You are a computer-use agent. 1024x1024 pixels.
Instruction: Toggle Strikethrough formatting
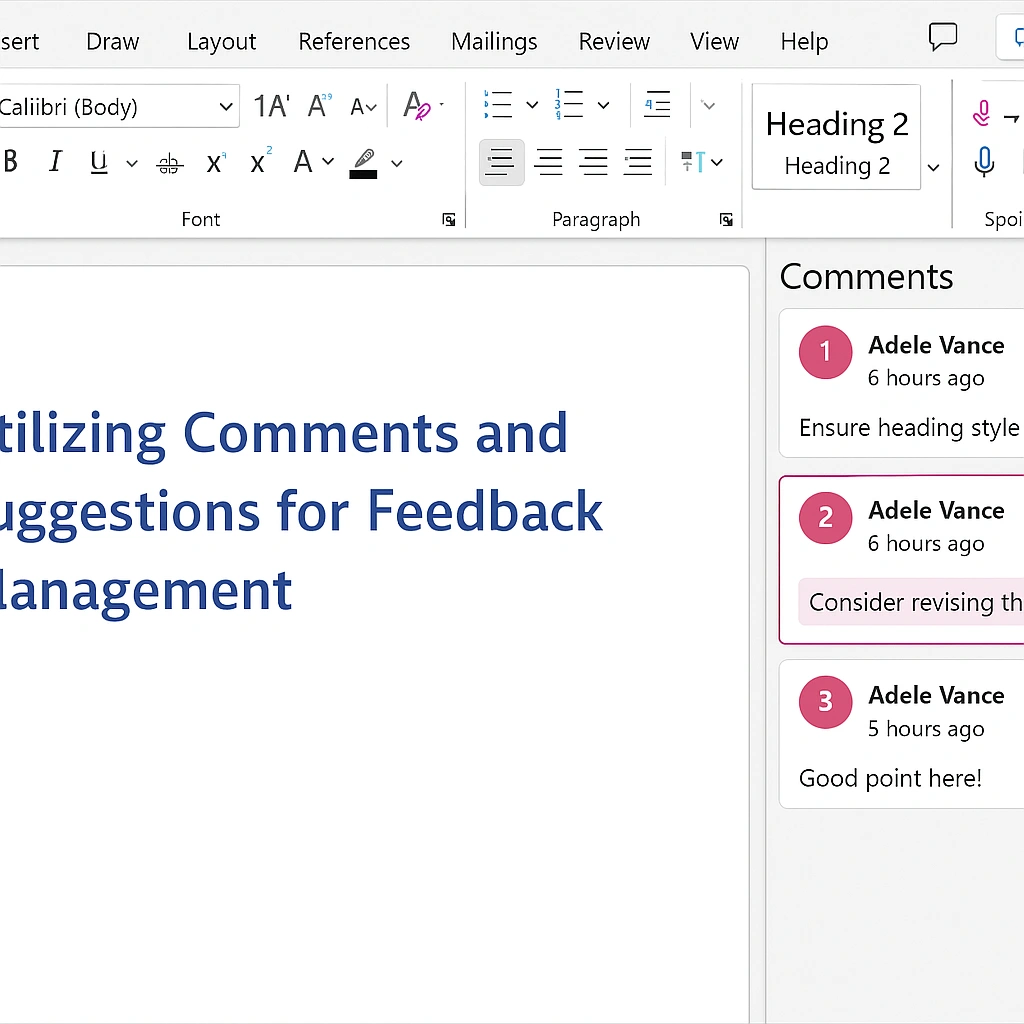click(x=170, y=163)
